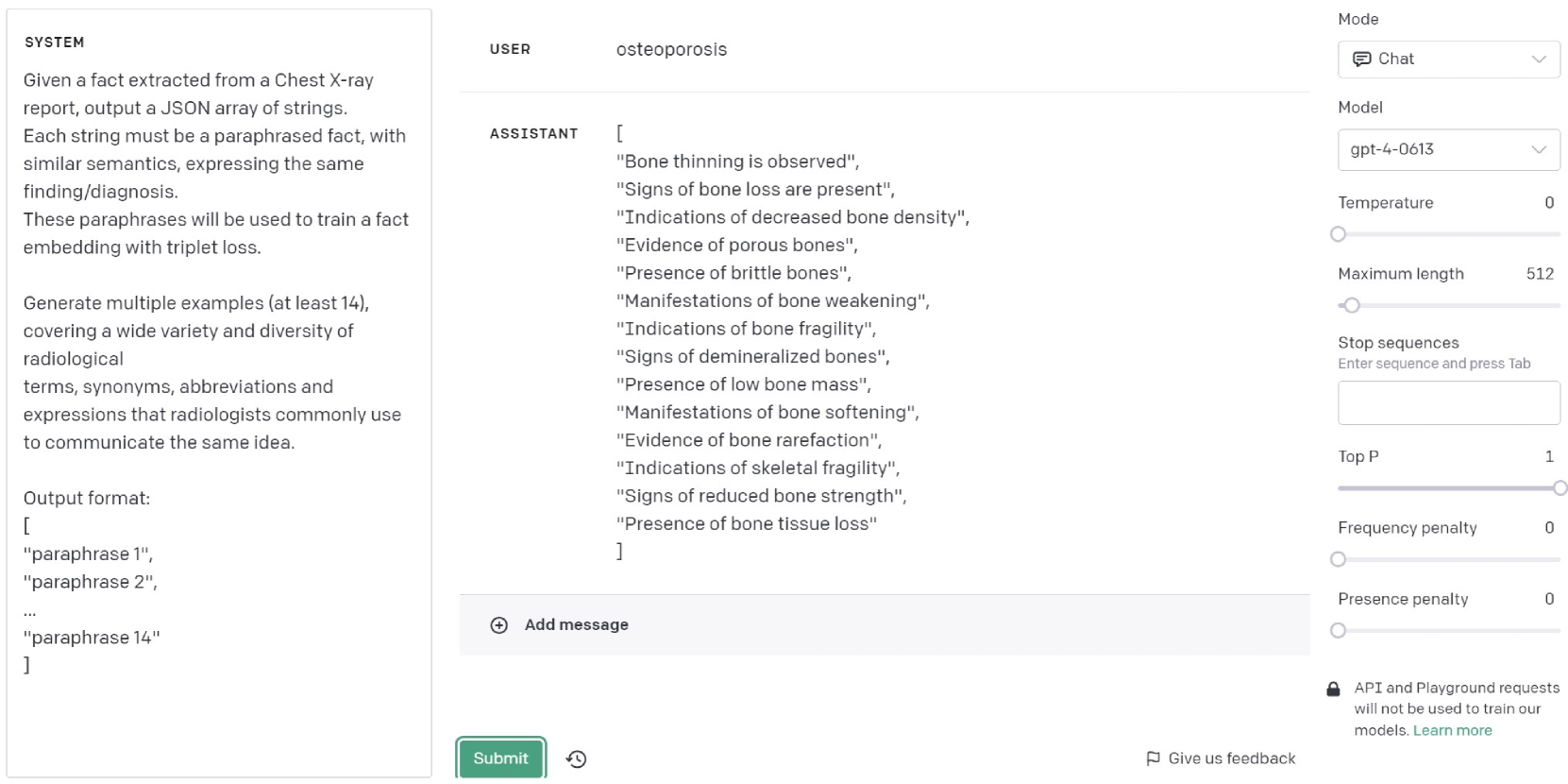Click the SYSTEM prompt text area
The image size is (1568, 784).
point(218,378)
